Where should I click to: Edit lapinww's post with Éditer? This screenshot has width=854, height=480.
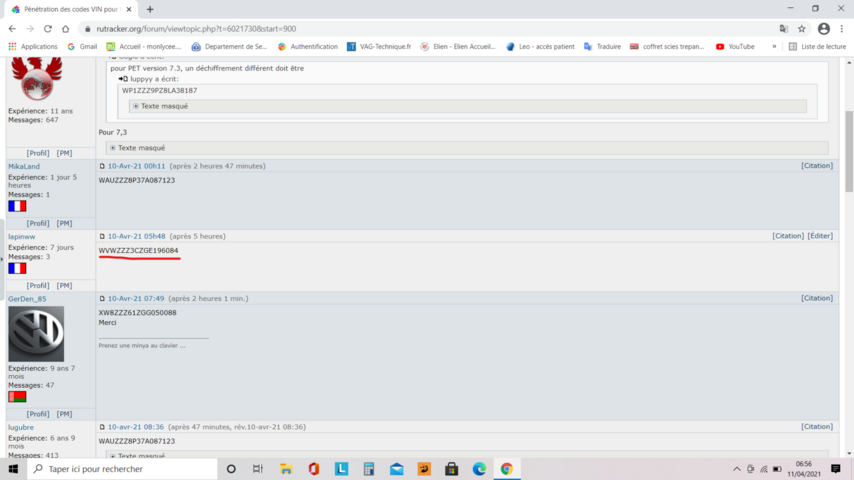(820, 236)
